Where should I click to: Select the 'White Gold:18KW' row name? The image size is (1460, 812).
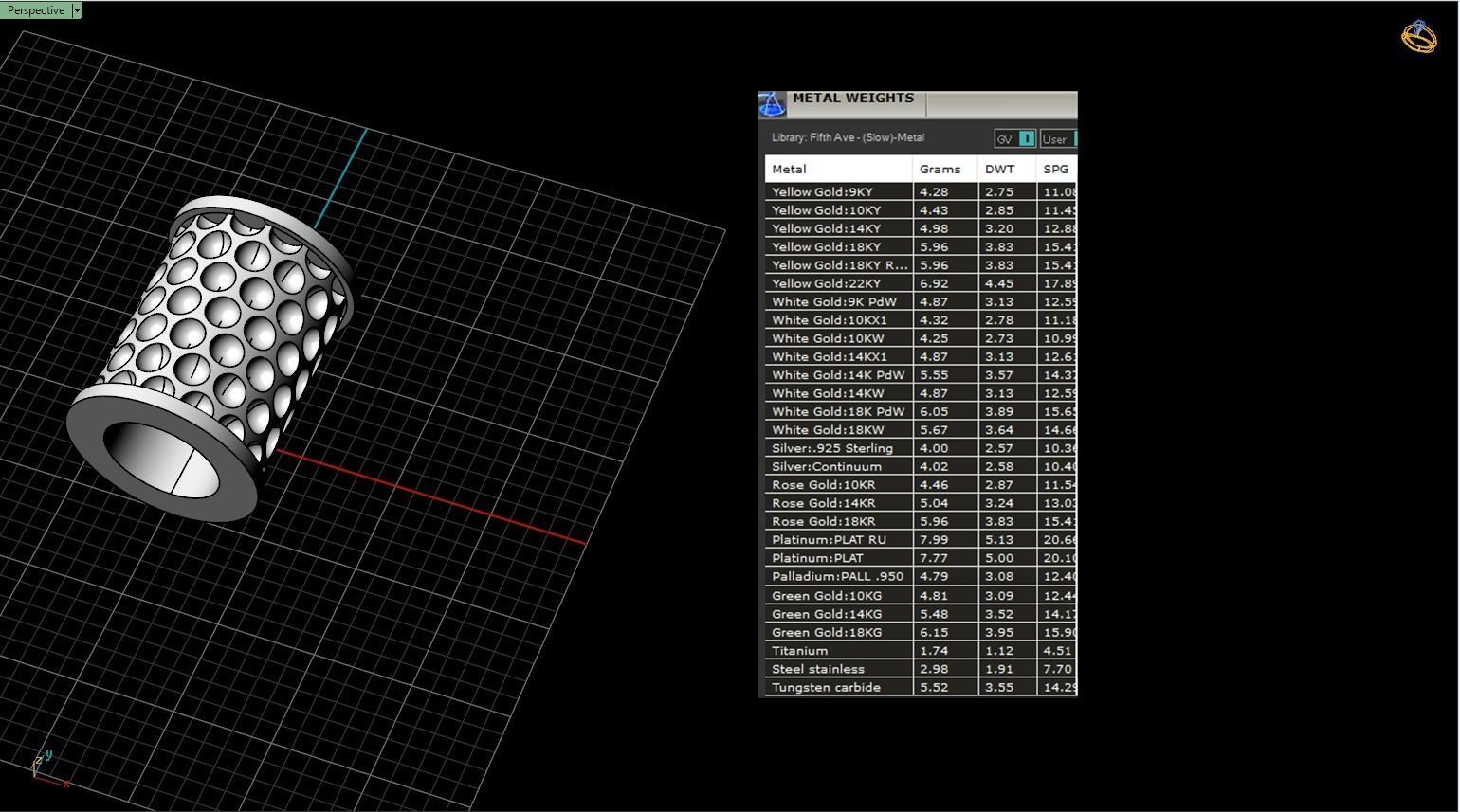(x=828, y=430)
